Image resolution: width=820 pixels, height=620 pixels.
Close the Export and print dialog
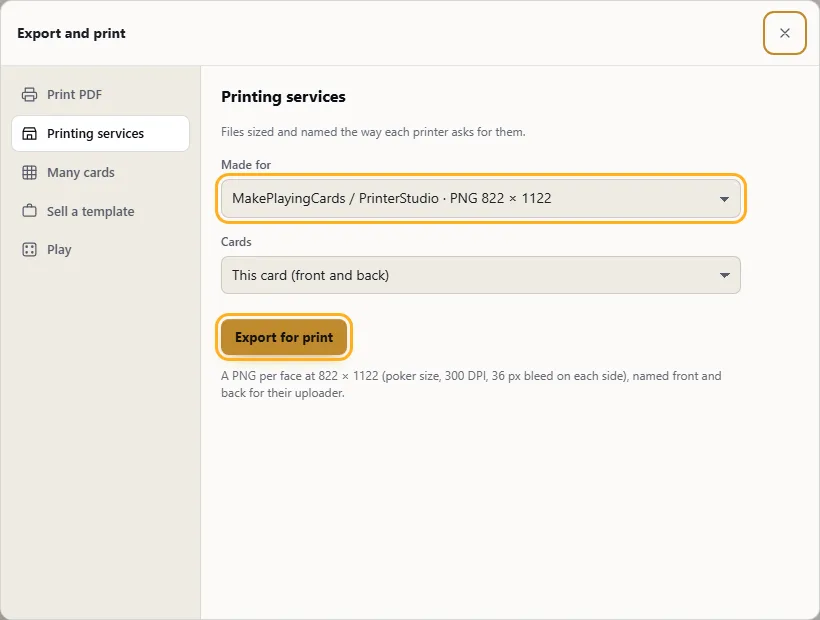tap(784, 33)
